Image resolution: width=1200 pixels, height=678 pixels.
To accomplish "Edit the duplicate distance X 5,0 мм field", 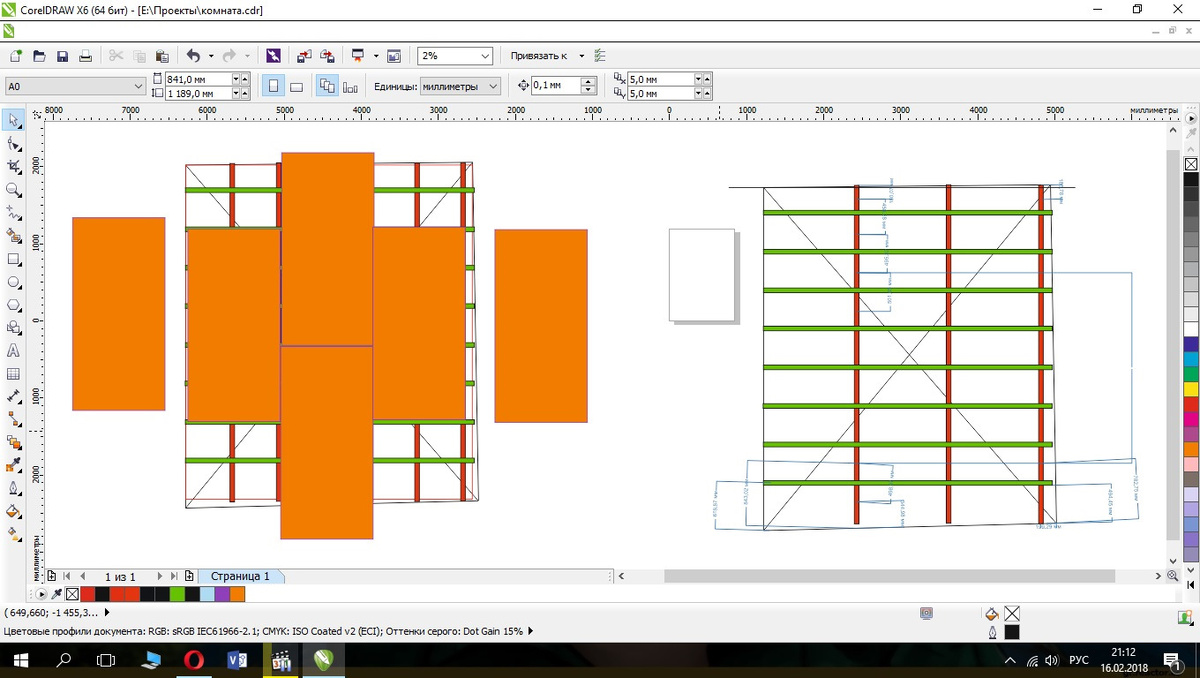I will pyautogui.click(x=660, y=79).
